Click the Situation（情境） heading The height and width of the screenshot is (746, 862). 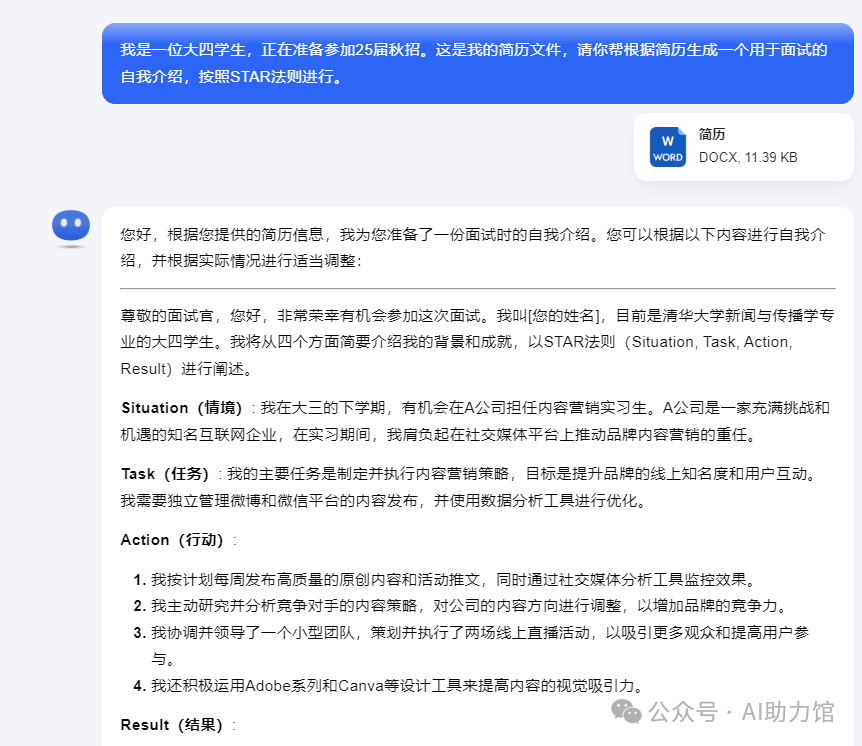coord(182,408)
